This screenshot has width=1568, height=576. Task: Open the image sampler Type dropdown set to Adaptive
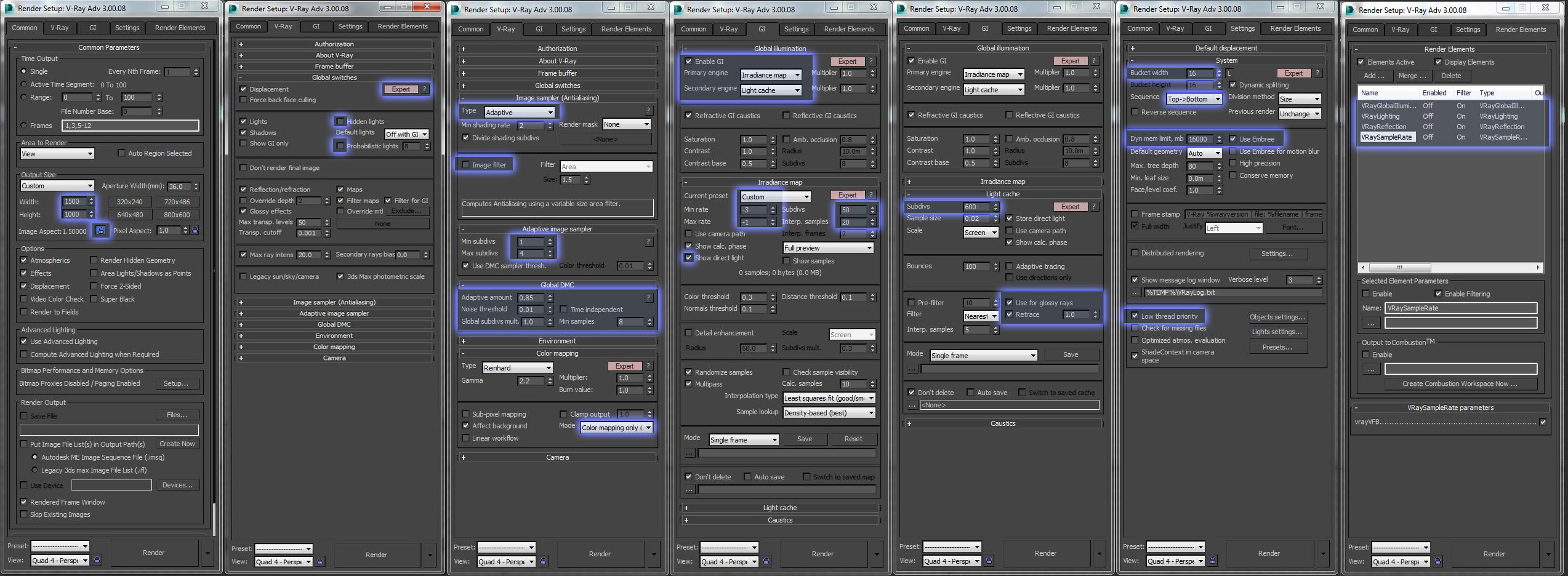tap(520, 113)
